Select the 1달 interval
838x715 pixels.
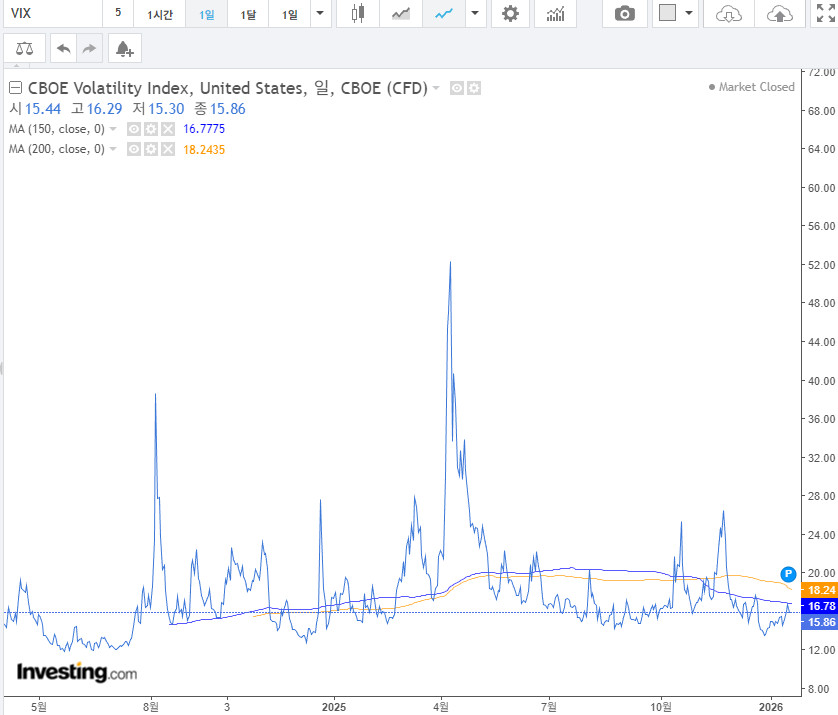pyautogui.click(x=248, y=13)
